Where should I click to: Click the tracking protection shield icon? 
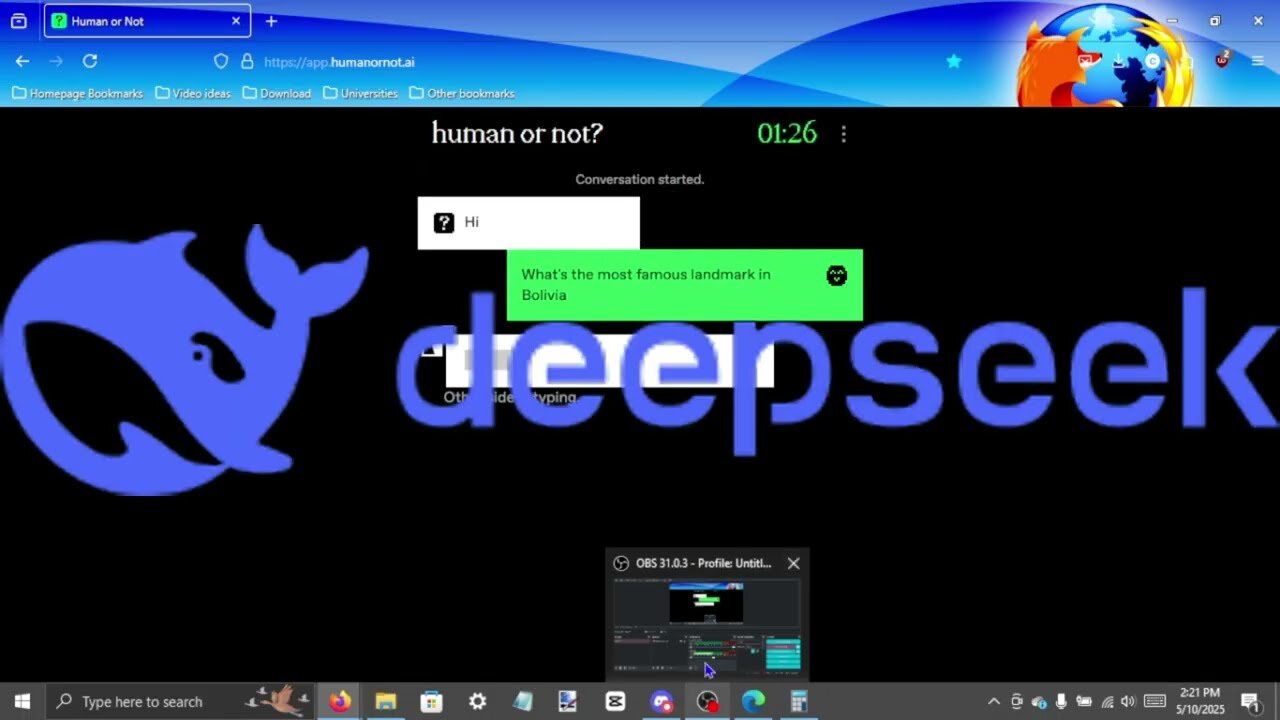[x=221, y=61]
